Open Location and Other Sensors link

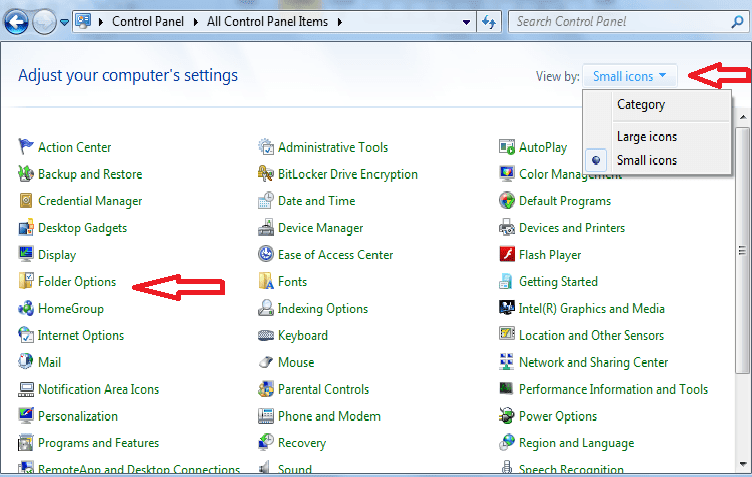pos(591,336)
